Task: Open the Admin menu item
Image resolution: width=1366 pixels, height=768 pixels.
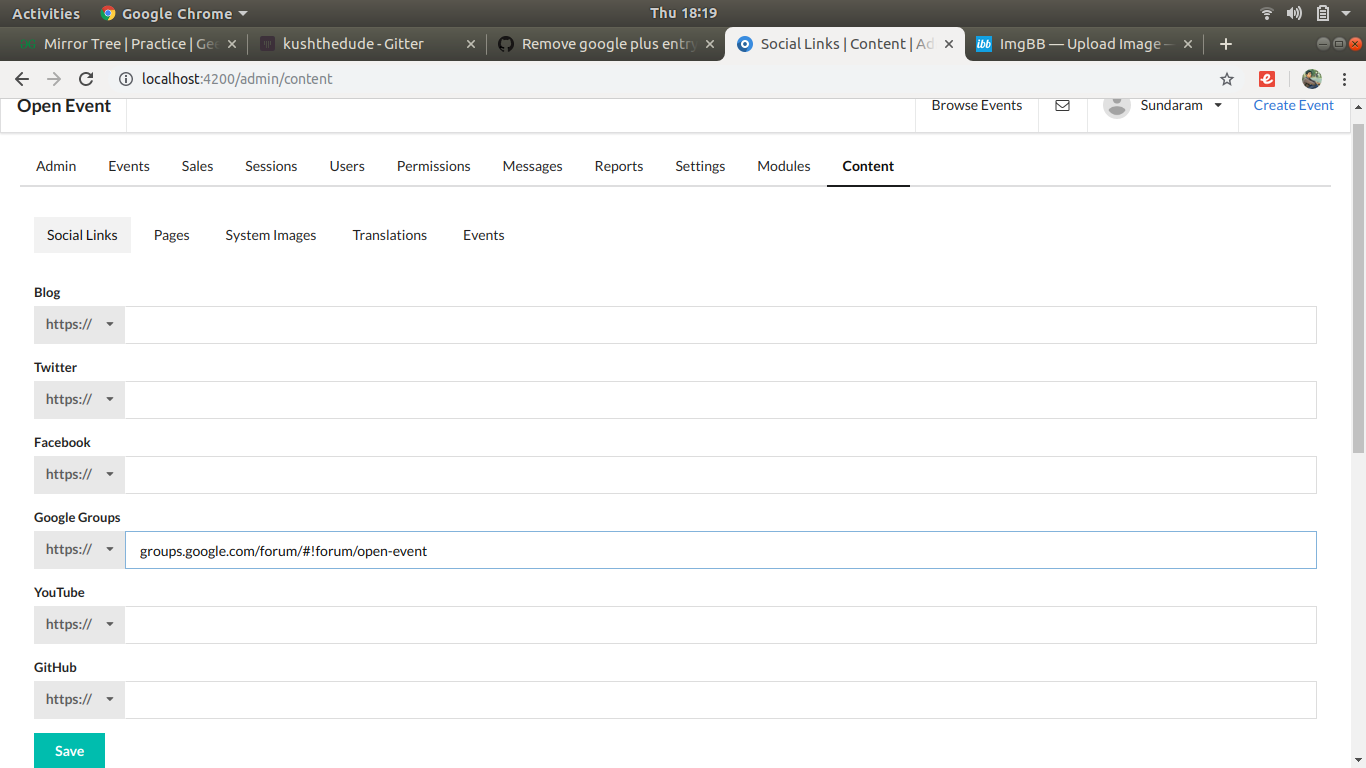Action: coord(56,166)
